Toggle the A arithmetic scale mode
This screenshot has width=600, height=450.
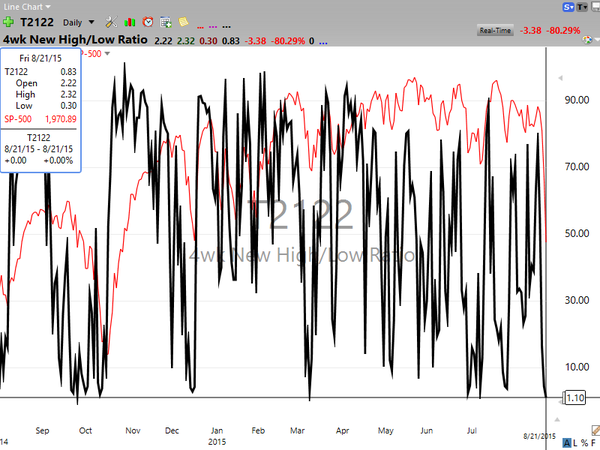567,443
